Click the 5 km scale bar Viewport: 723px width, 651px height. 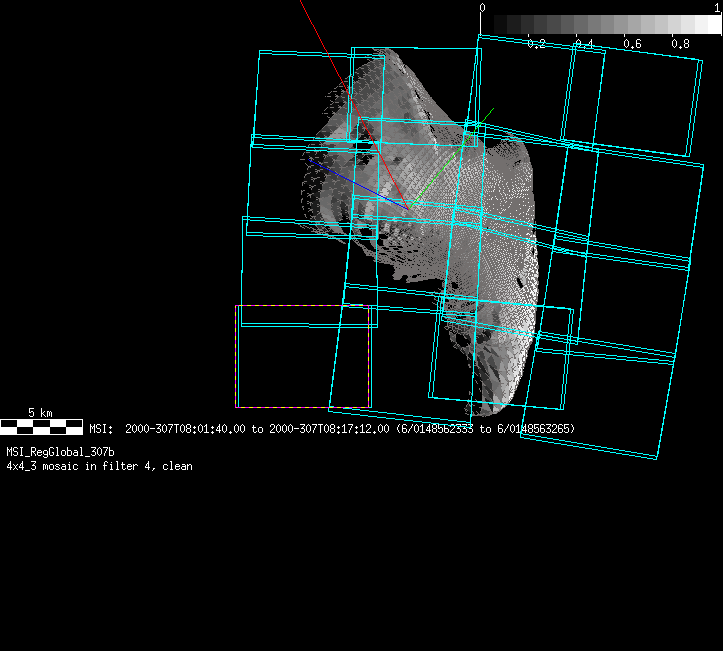tap(41, 427)
